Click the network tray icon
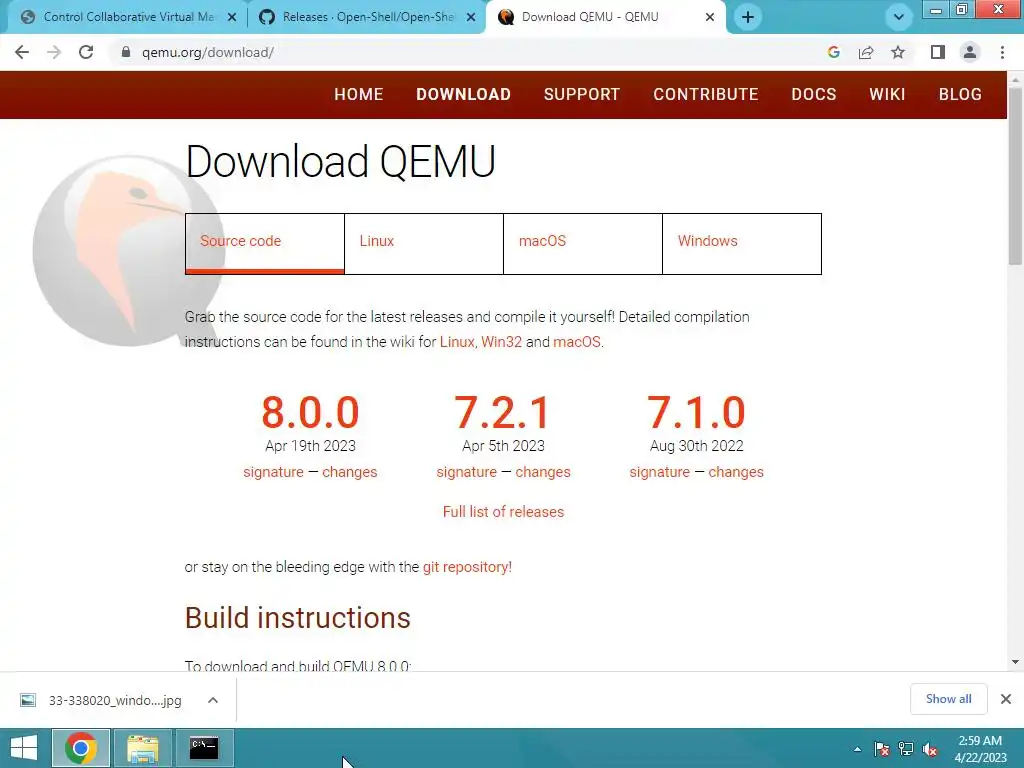1024x768 pixels. [906, 749]
